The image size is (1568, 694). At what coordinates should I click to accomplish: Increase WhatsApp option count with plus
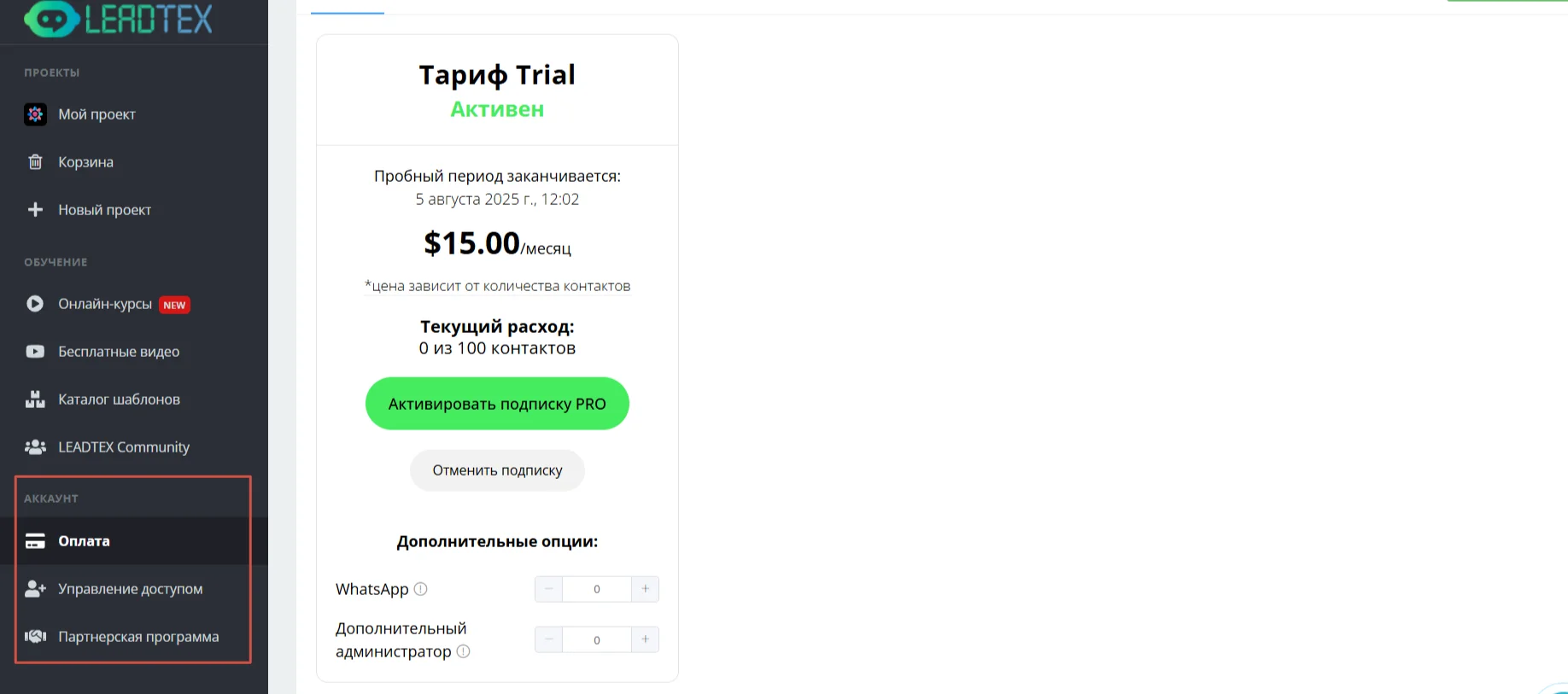645,589
